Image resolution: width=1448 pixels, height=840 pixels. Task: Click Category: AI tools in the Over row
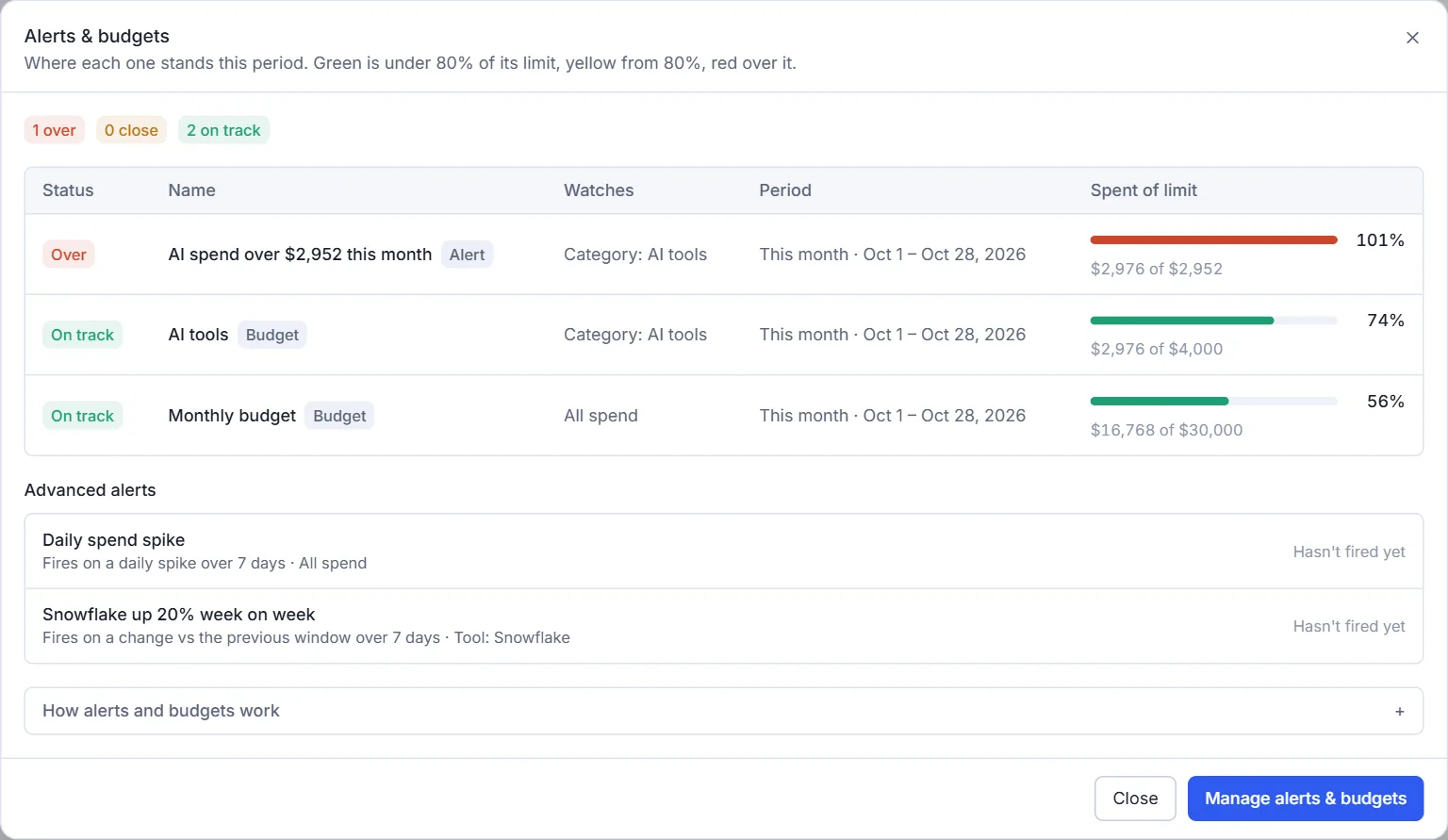[x=635, y=255]
